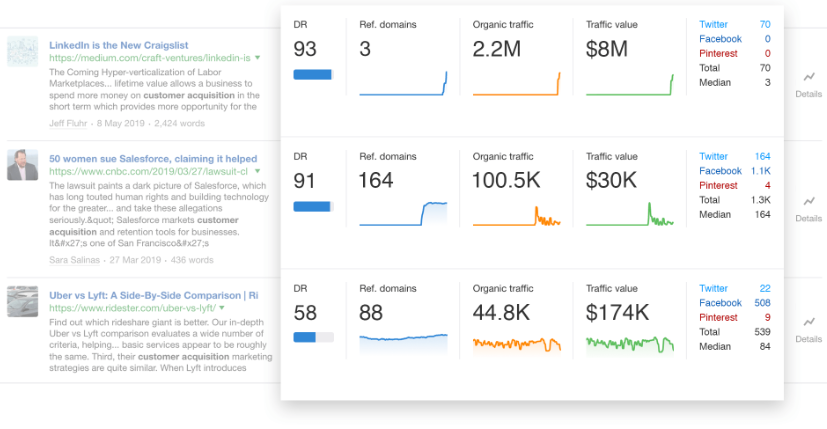
Task: Click Ref. domains sparkline showing 88
Action: (403, 343)
